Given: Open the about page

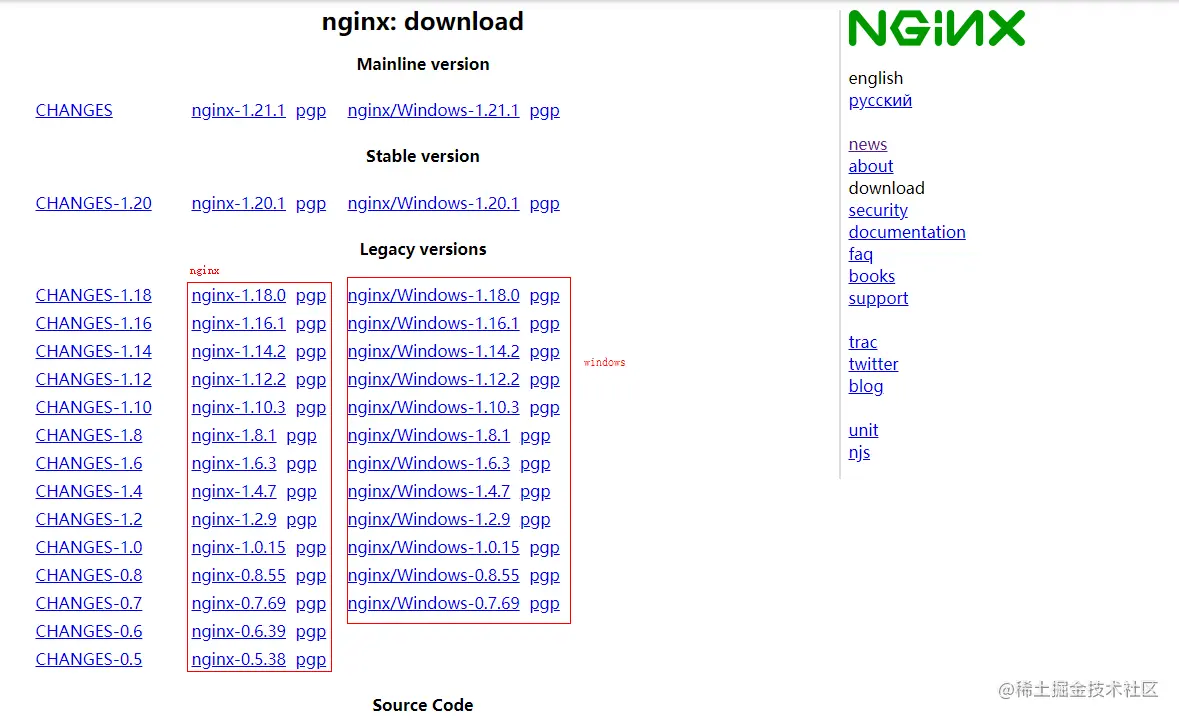Looking at the screenshot, I should pos(871,166).
